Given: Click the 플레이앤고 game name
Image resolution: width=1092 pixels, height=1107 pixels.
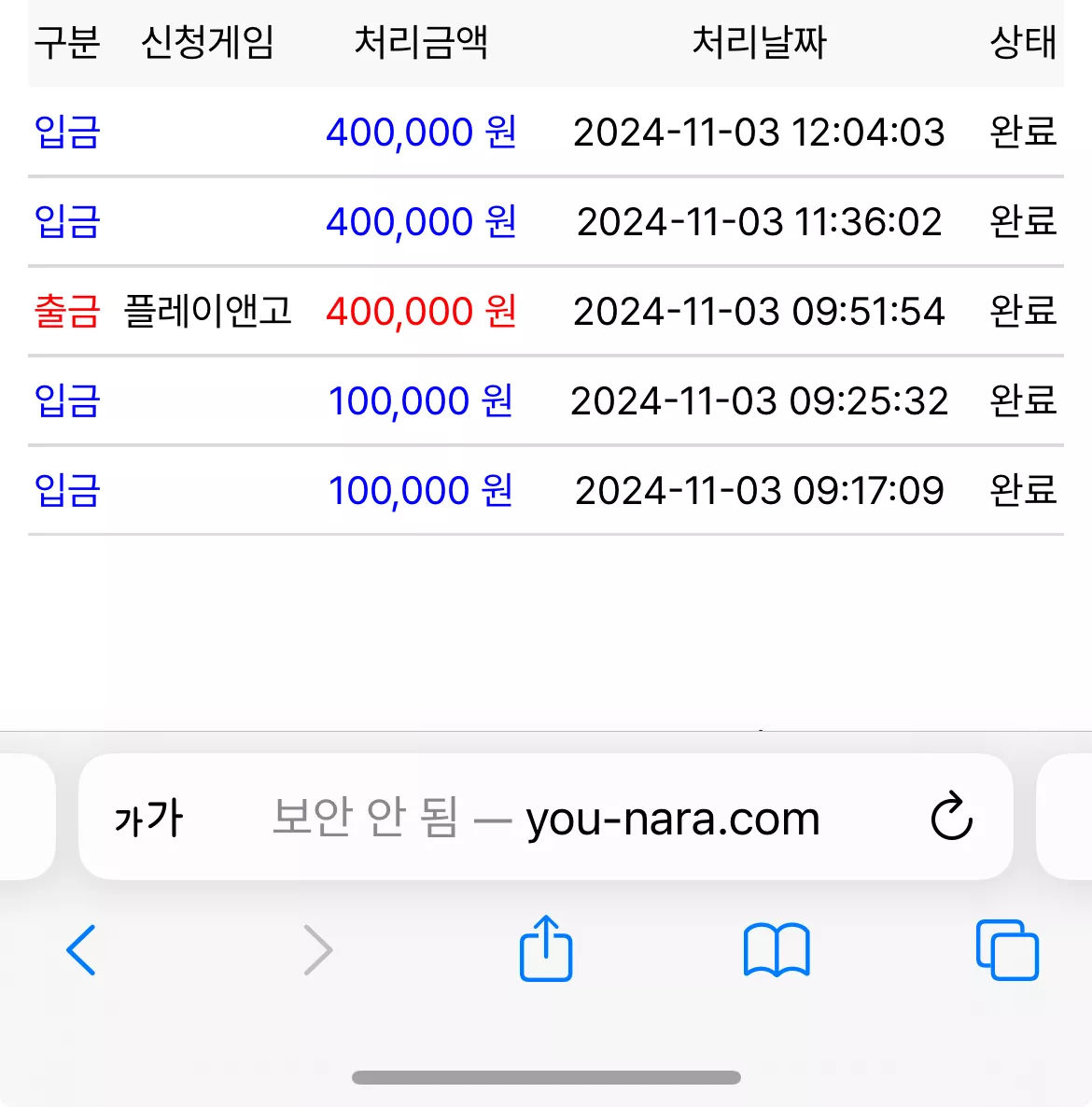Looking at the screenshot, I should coord(207,311).
